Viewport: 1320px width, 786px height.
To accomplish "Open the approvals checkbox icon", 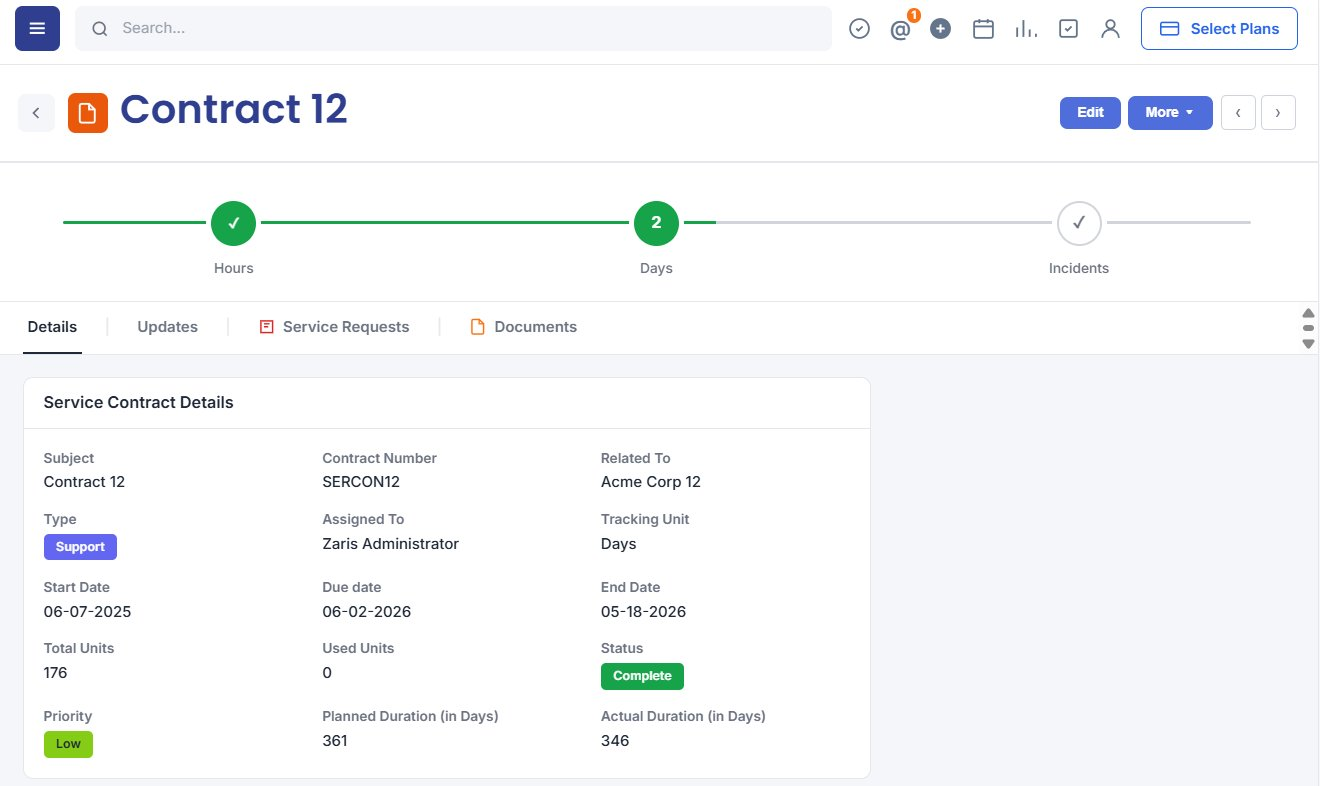I will click(1068, 29).
